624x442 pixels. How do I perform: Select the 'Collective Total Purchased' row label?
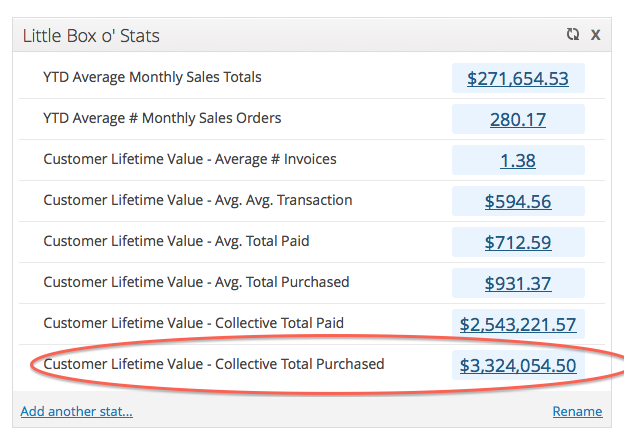pos(213,364)
